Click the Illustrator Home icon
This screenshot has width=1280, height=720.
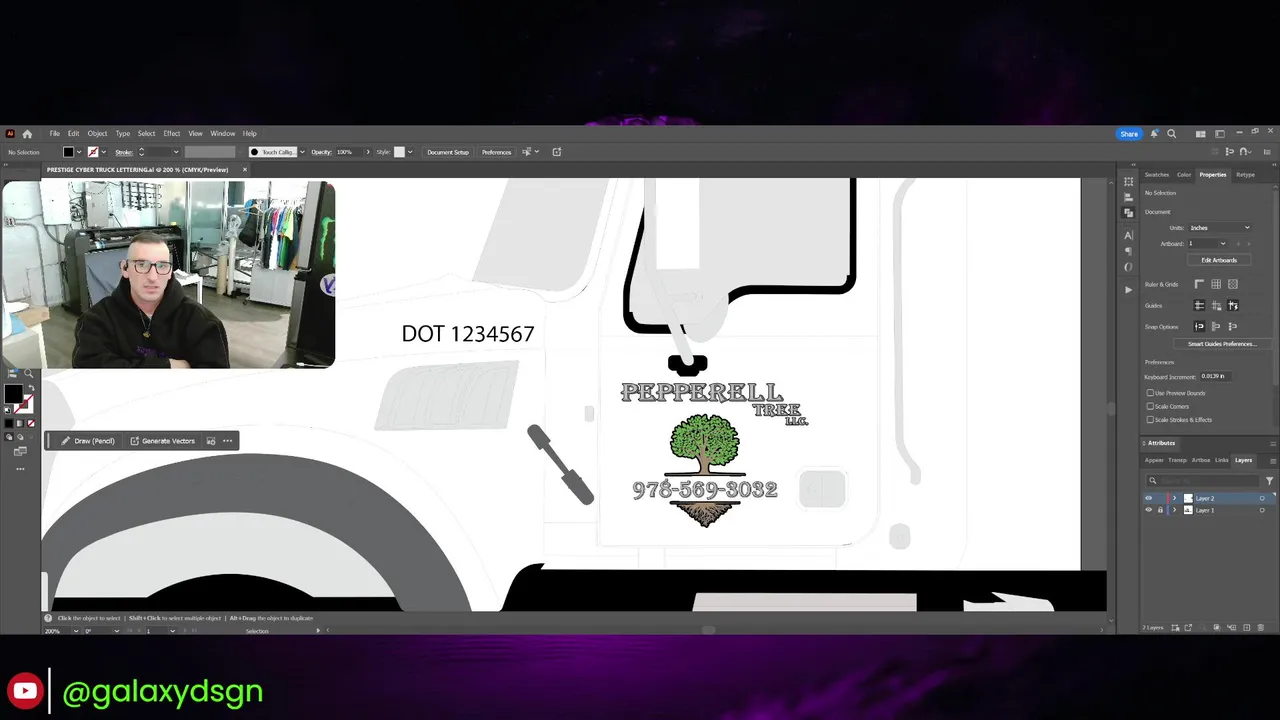[x=27, y=134]
